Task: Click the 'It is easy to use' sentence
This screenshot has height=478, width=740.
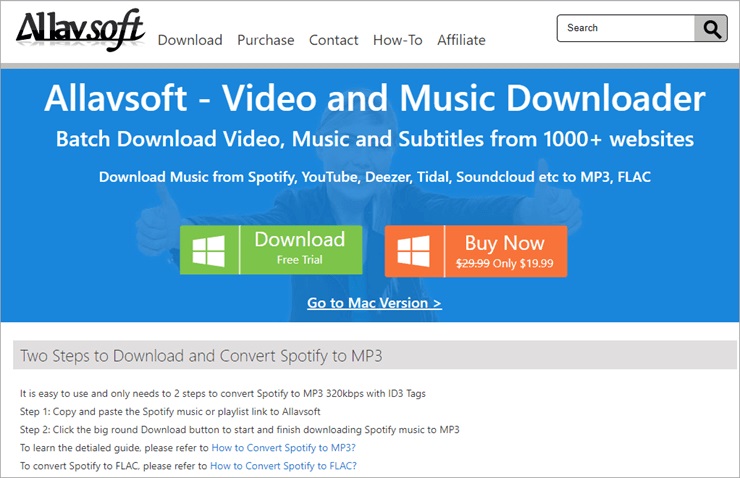Action: click(x=222, y=394)
